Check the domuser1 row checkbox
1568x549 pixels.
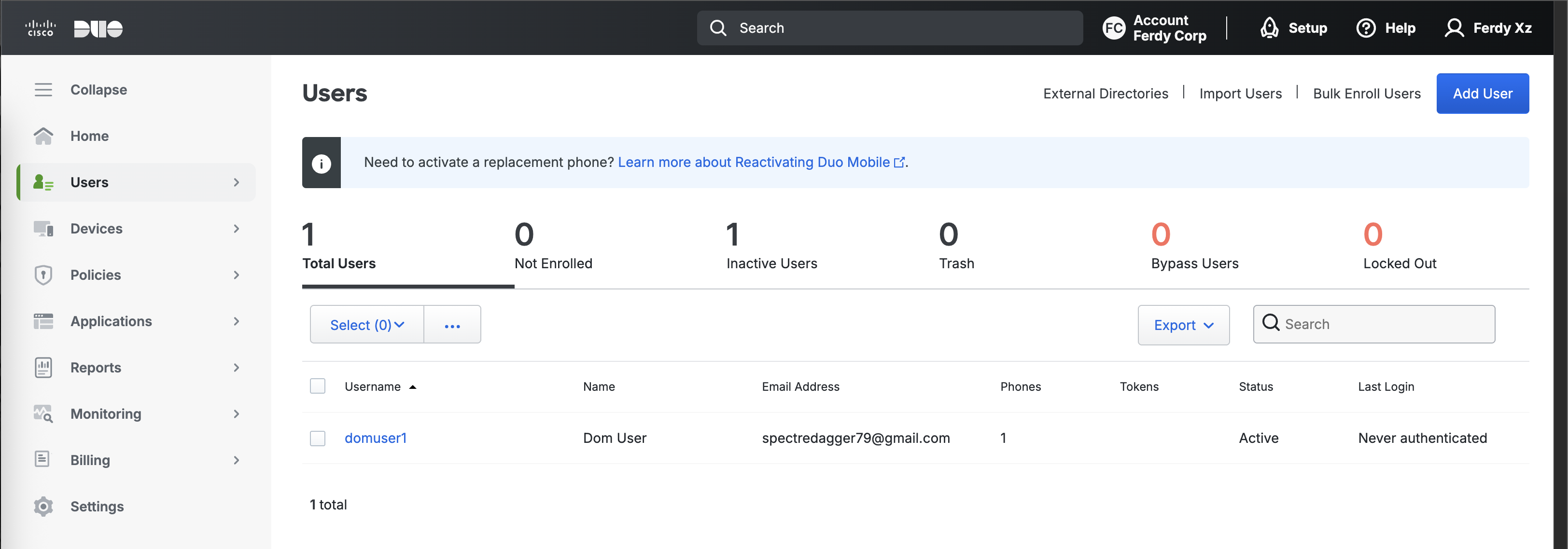point(317,438)
